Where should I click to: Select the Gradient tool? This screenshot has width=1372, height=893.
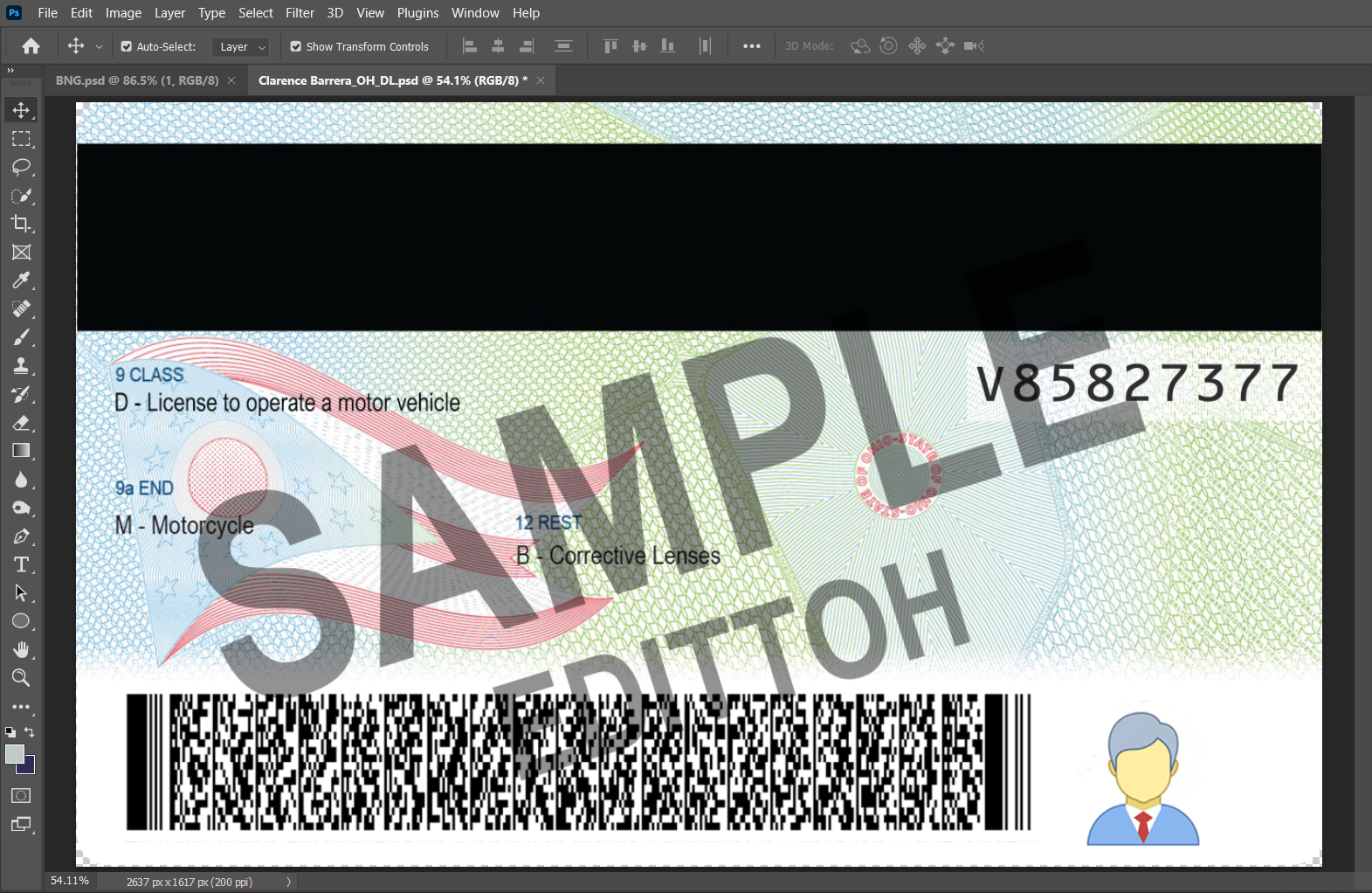coord(21,451)
